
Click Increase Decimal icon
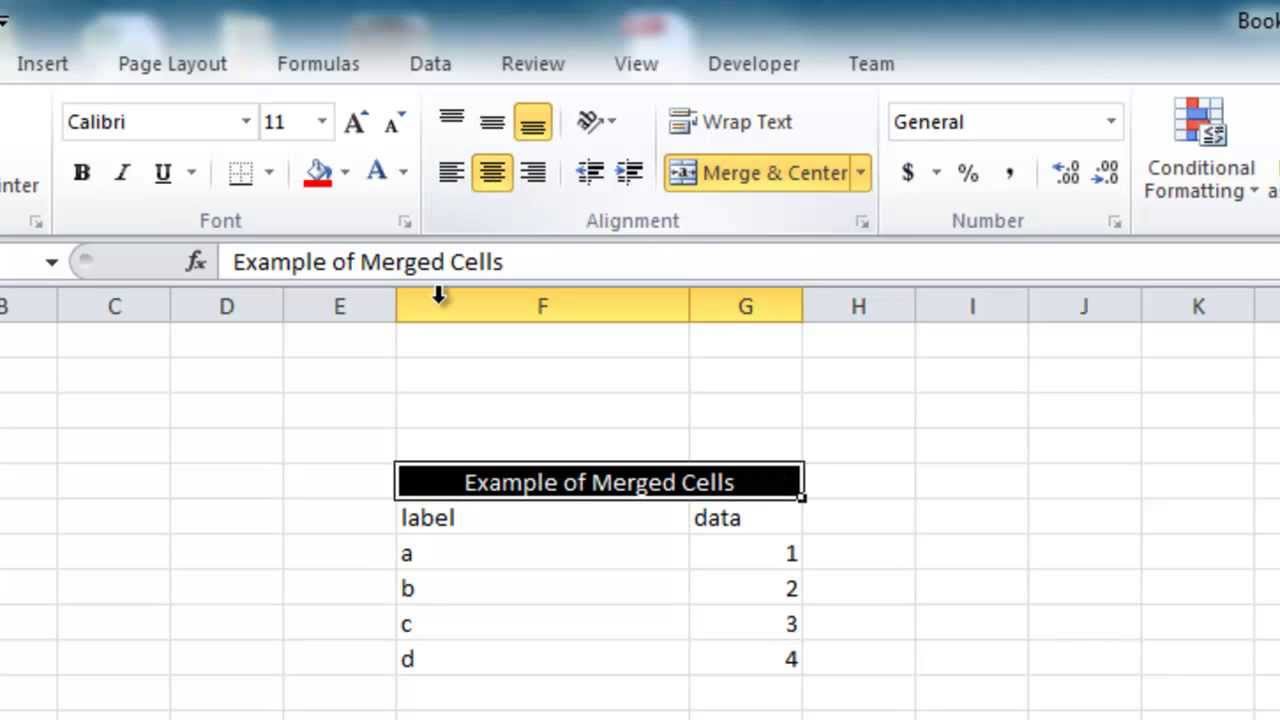pos(1066,172)
